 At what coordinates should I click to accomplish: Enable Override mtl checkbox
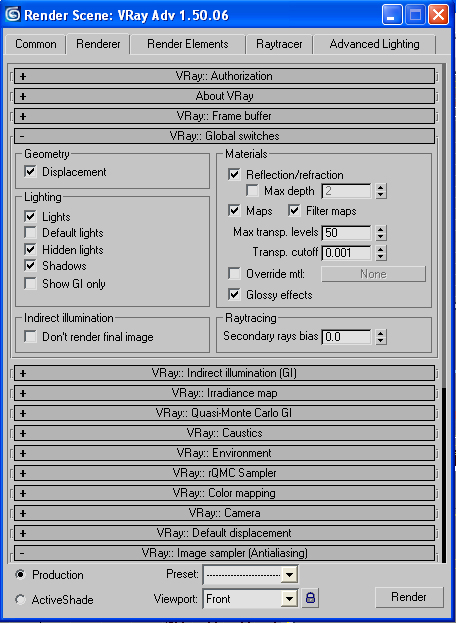(x=234, y=274)
